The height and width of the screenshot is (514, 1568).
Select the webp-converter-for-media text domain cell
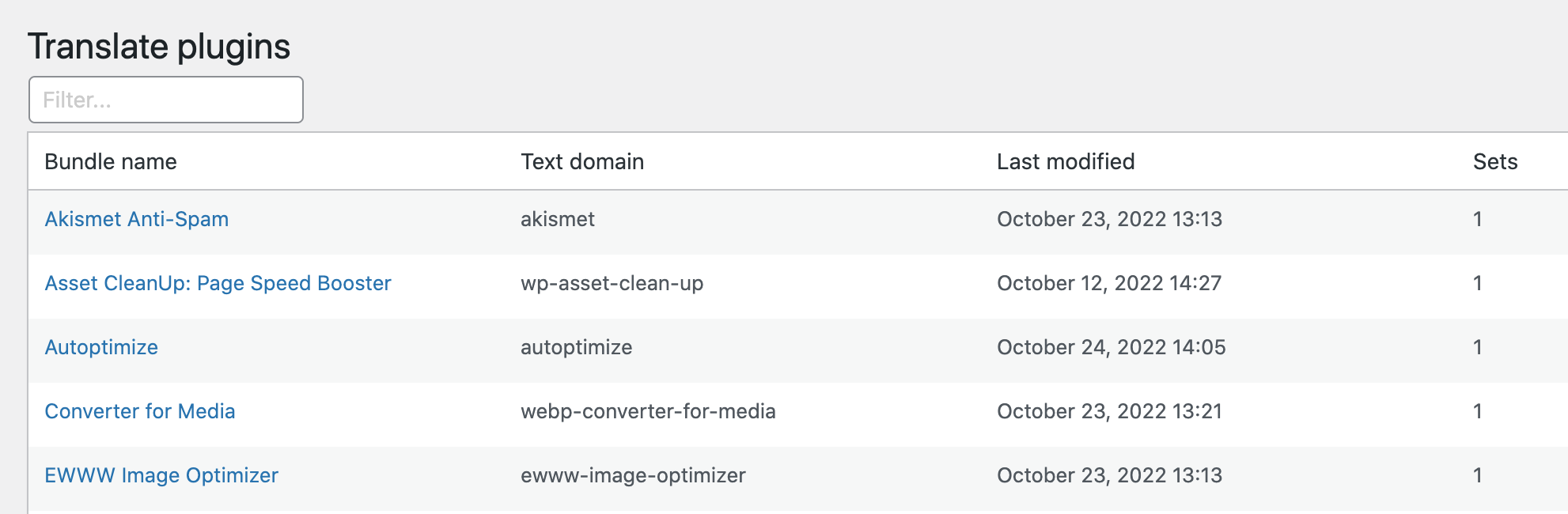click(x=648, y=411)
